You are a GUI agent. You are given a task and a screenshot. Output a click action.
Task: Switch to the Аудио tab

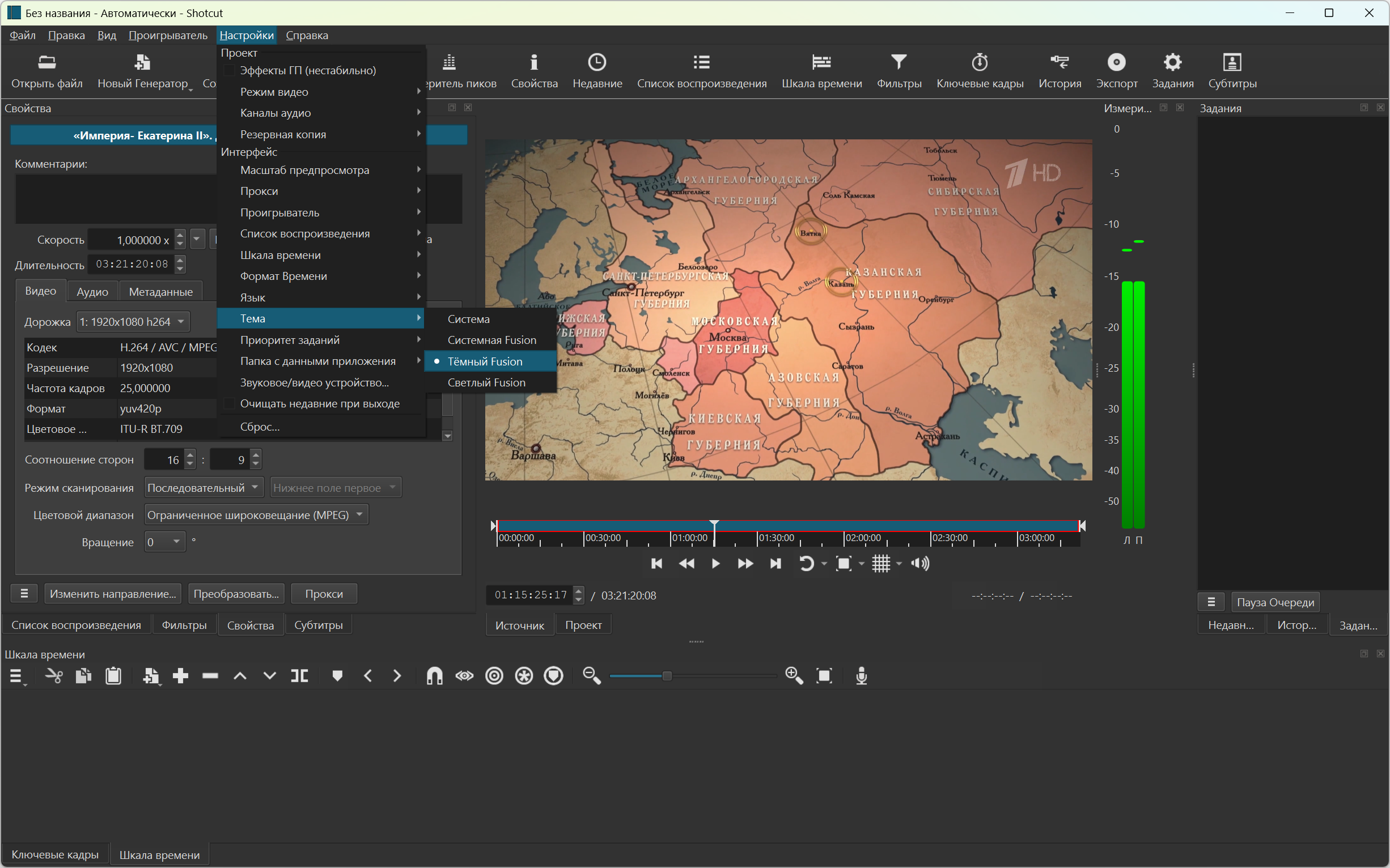coord(92,292)
